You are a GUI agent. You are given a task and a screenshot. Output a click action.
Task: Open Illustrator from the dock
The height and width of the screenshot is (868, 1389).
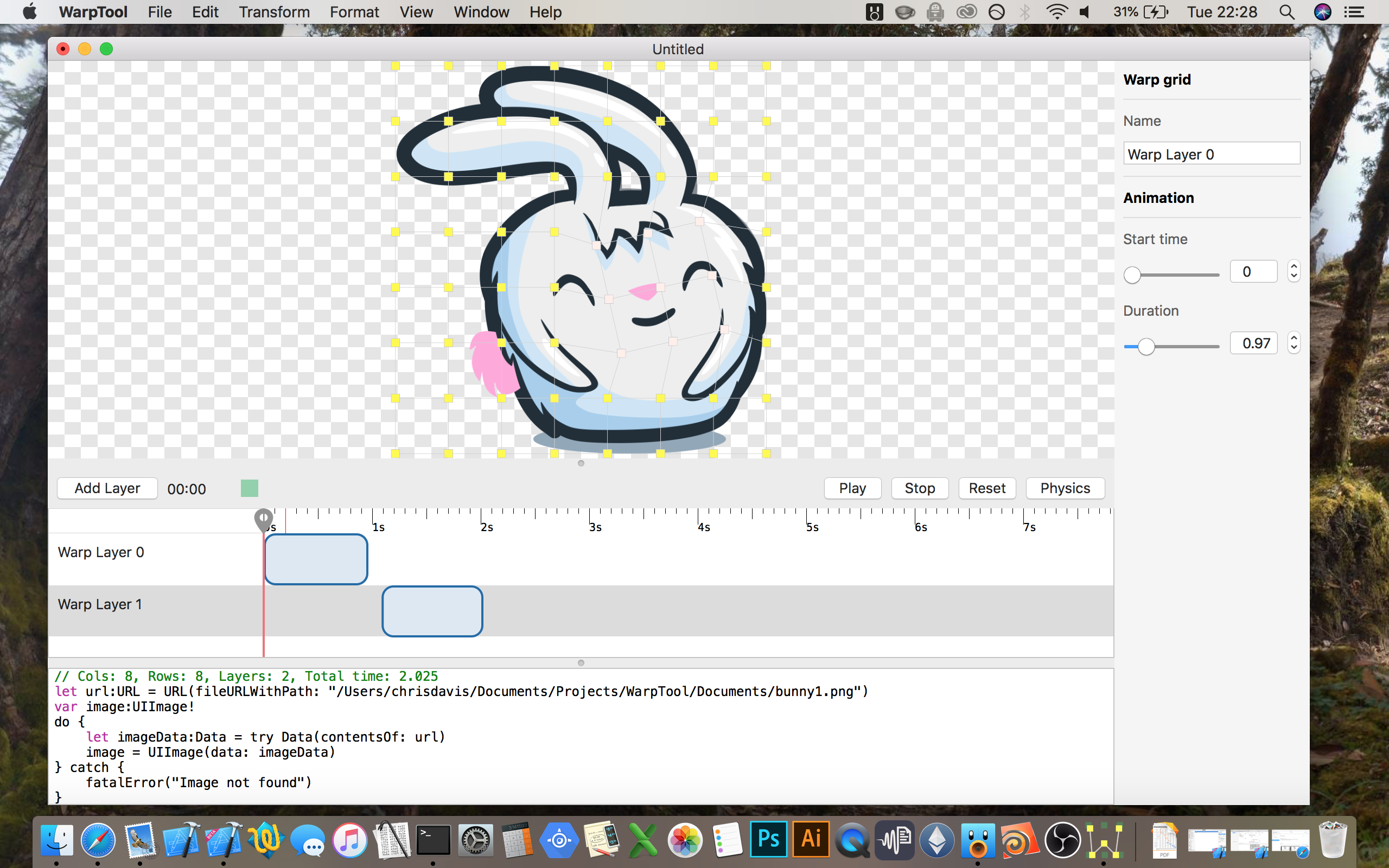click(811, 839)
